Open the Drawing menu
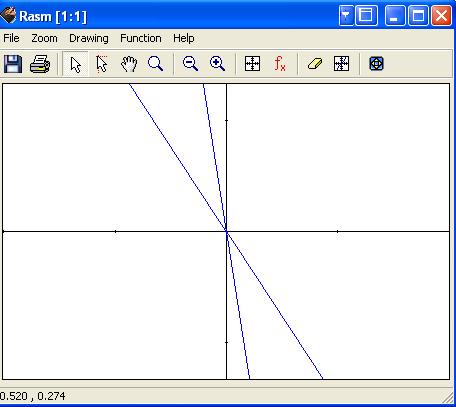This screenshot has height=407, width=456. tap(89, 38)
